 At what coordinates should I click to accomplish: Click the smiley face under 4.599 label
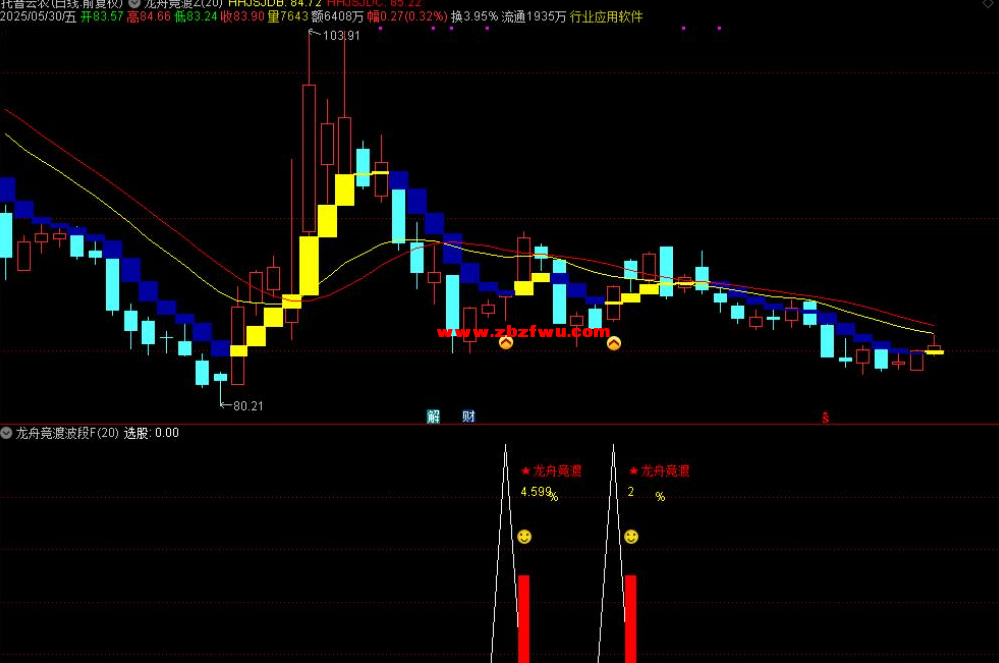coord(524,536)
